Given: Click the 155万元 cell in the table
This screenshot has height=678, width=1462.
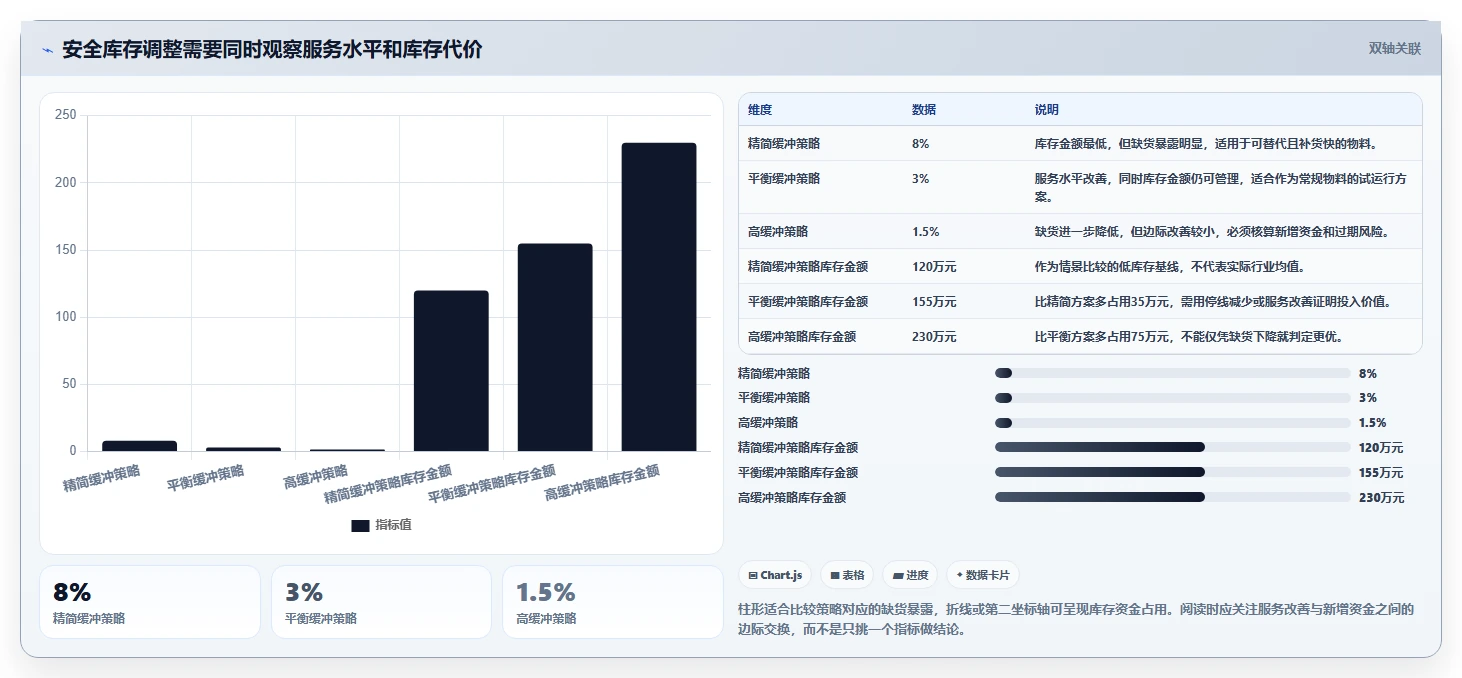Looking at the screenshot, I should coord(934,302).
